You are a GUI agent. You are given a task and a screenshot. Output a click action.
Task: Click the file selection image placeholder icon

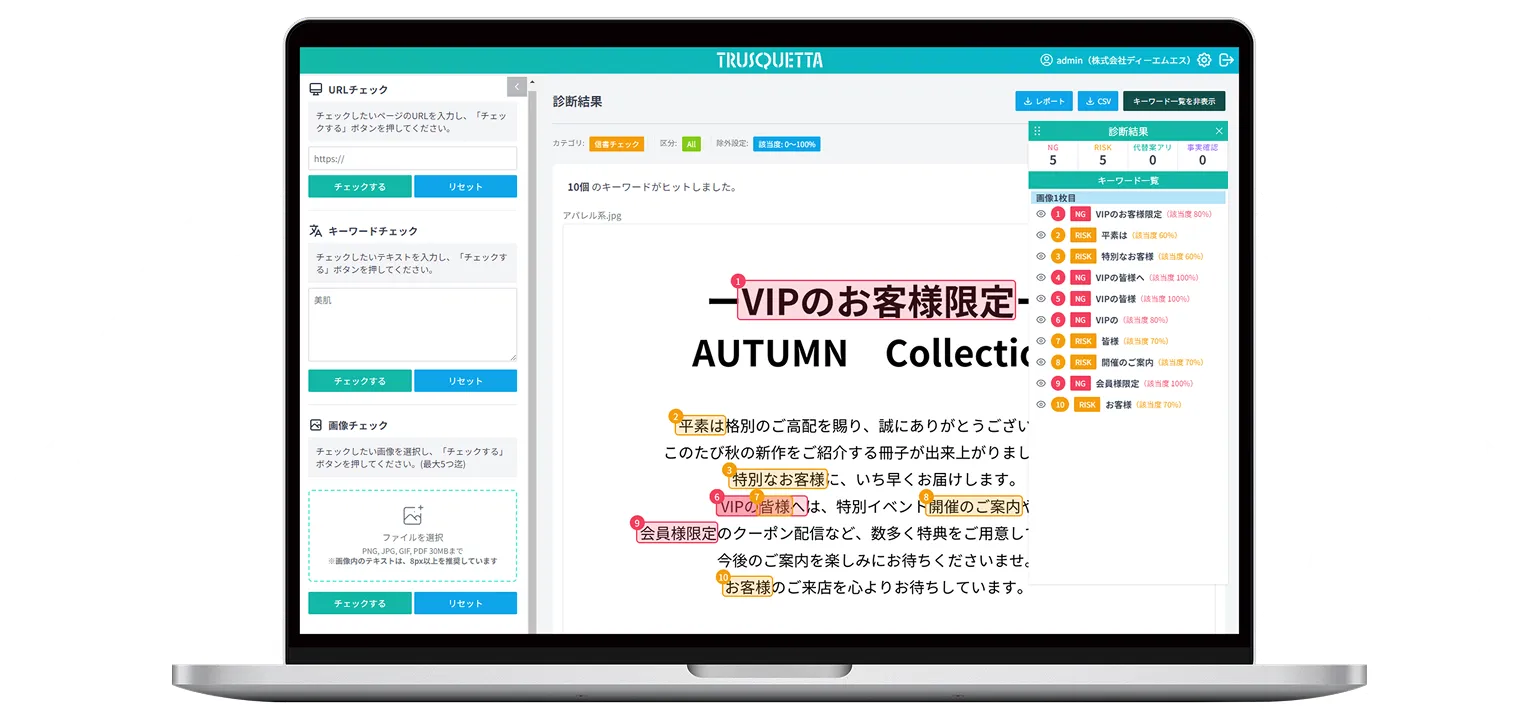(x=413, y=516)
